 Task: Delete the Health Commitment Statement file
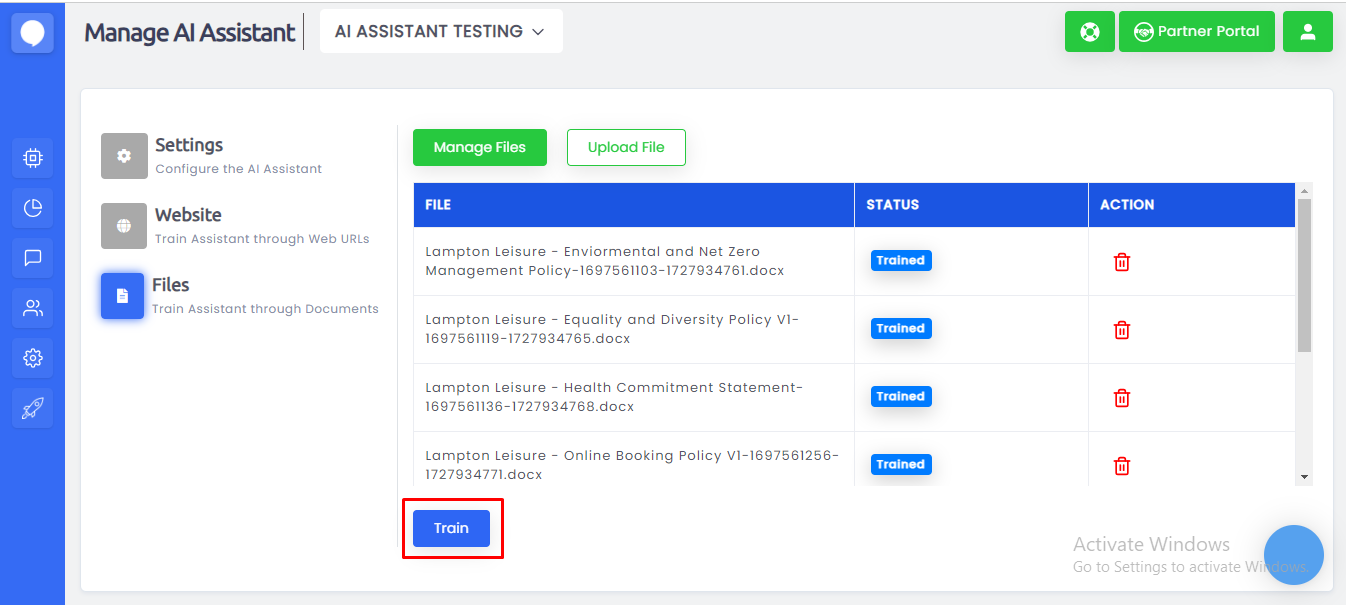click(1122, 398)
